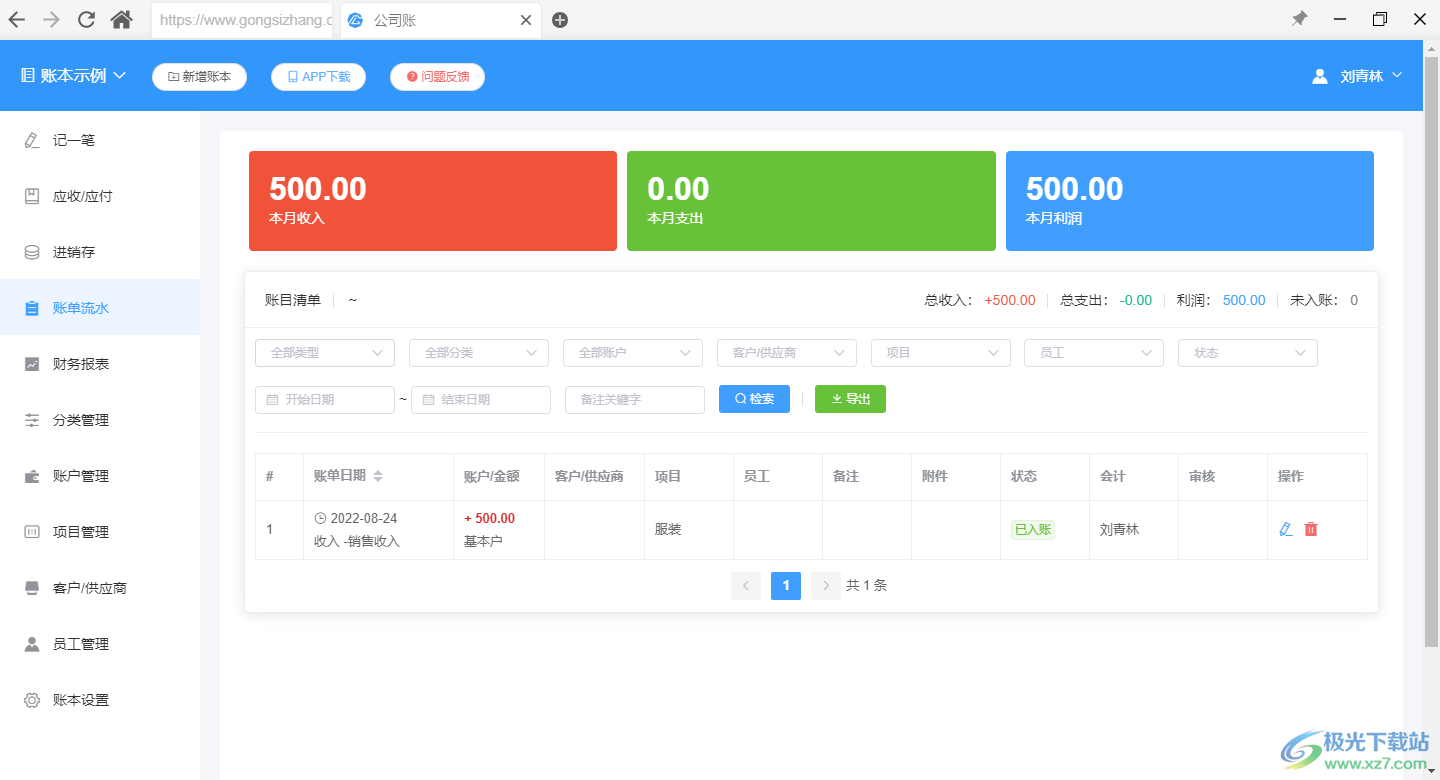The image size is (1440, 780).
Task: Open 账本设置 ledger settings
Action: pyautogui.click(x=78, y=700)
